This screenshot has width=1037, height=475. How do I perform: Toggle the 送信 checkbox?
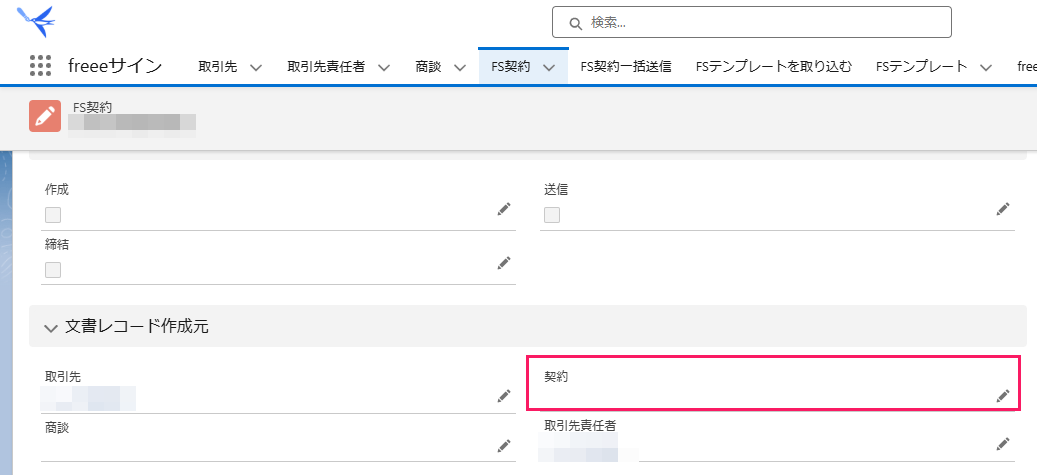point(552,215)
